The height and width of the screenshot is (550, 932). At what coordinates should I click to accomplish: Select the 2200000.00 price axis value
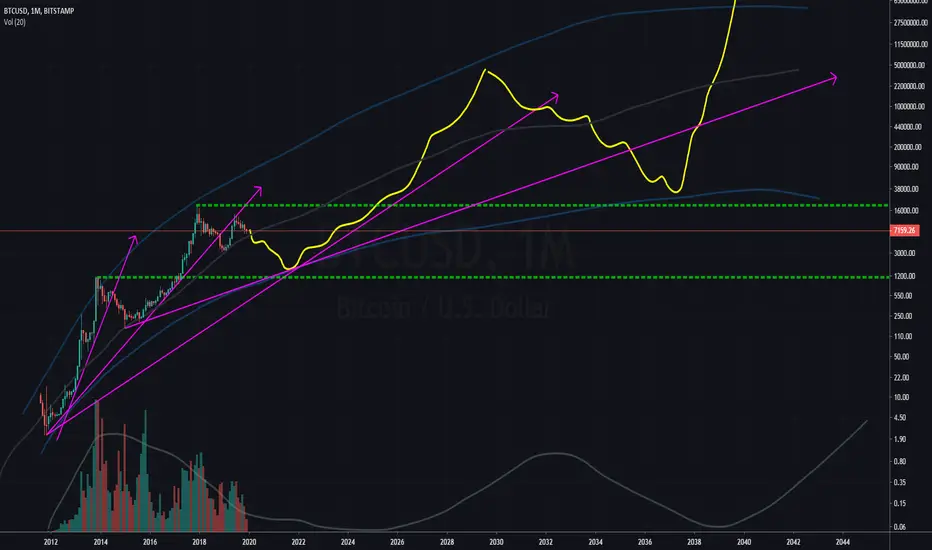point(909,86)
